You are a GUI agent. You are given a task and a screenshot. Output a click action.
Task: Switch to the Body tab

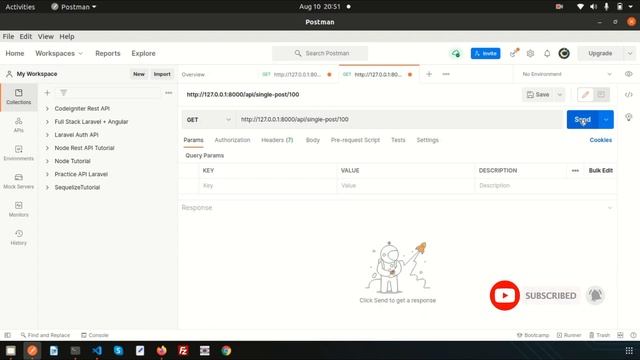(313, 140)
